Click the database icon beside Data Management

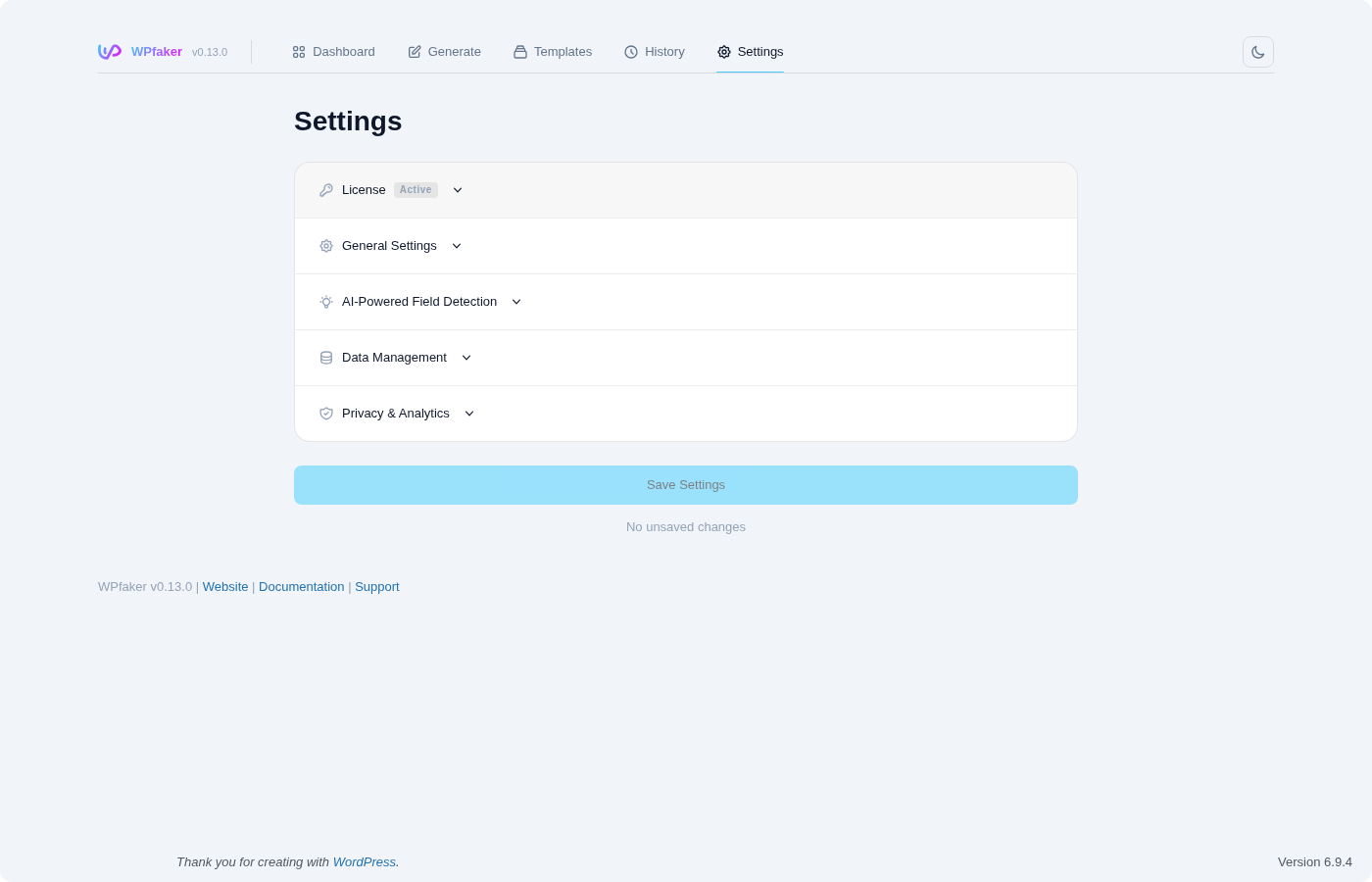point(326,358)
